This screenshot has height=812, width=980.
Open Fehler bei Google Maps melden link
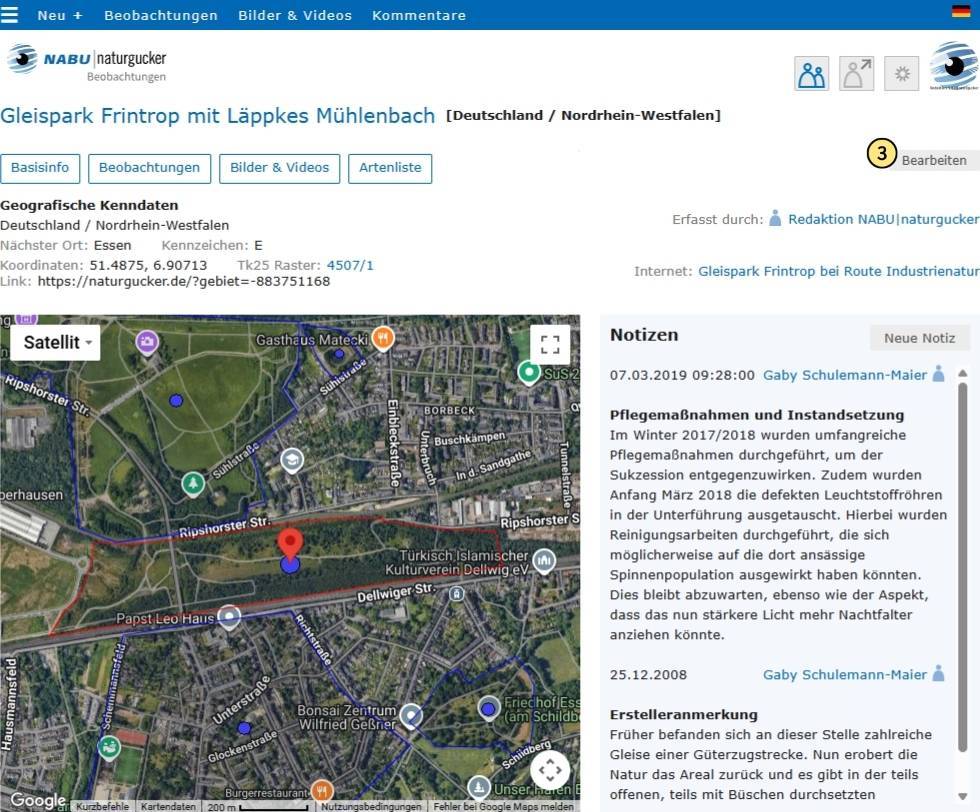coord(503,806)
